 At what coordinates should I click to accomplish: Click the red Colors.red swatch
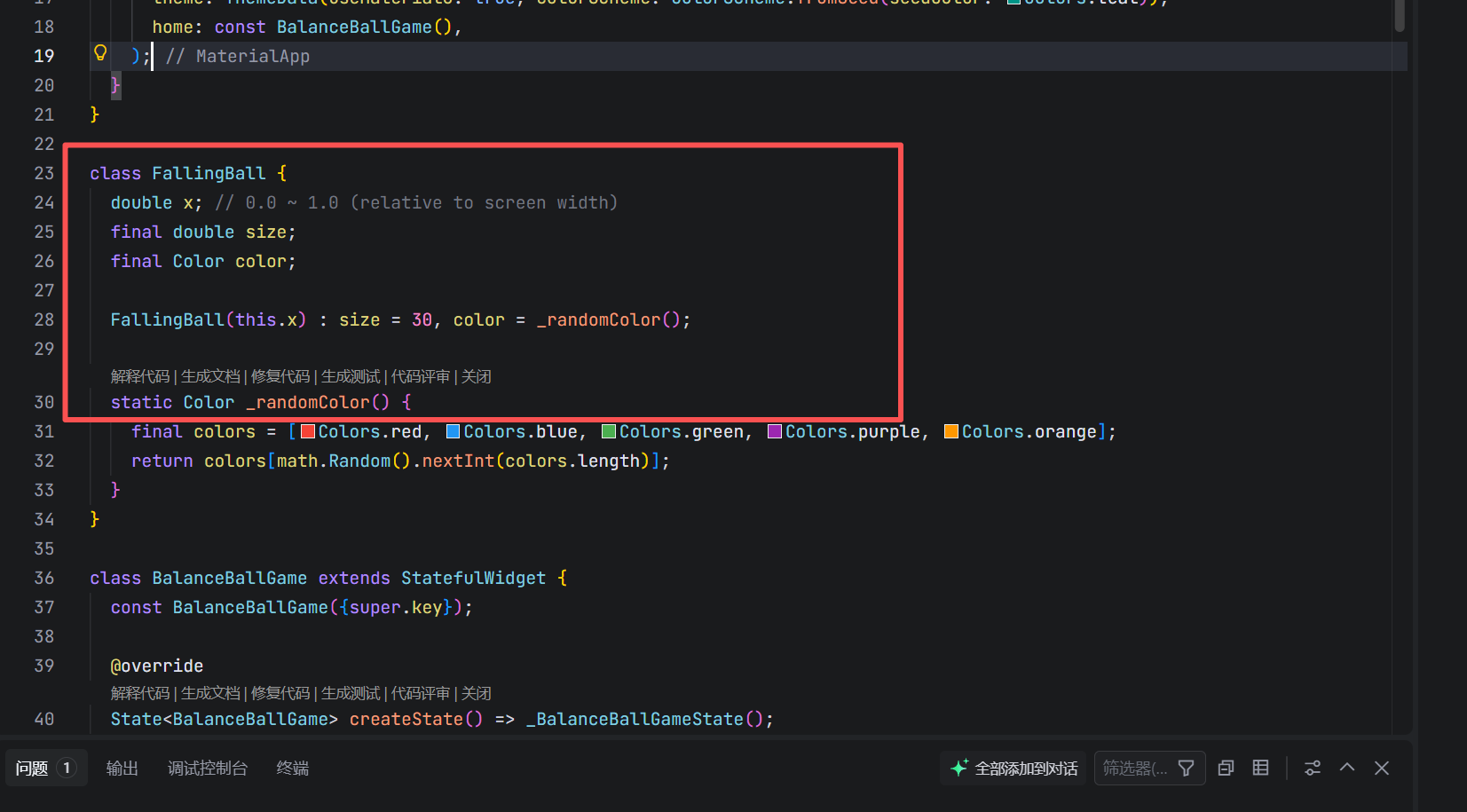[308, 431]
